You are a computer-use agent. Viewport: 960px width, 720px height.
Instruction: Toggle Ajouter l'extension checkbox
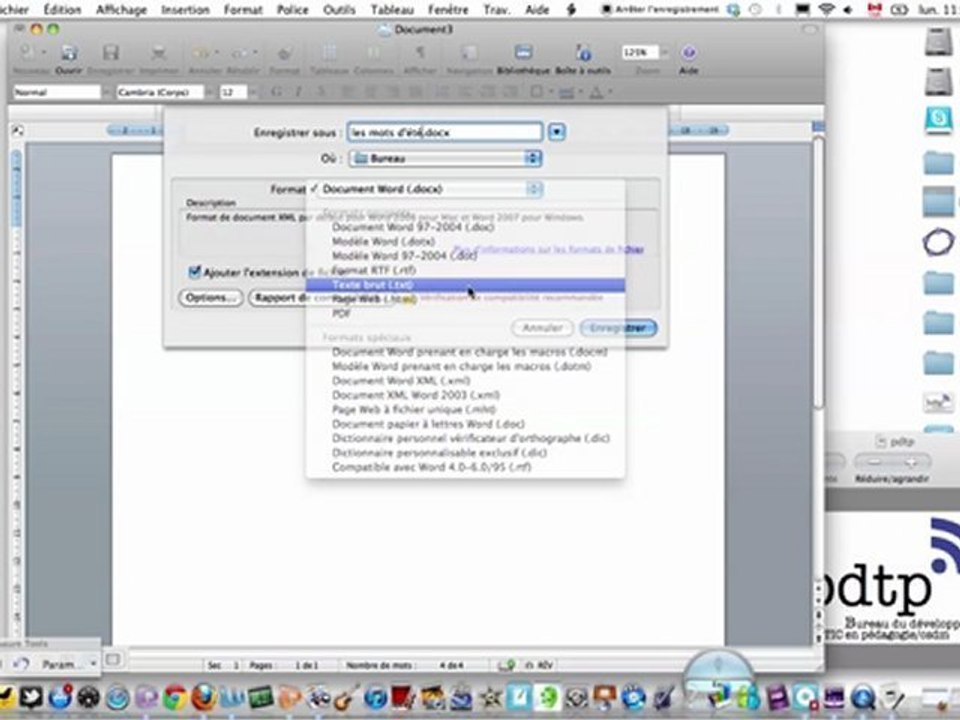pyautogui.click(x=195, y=272)
